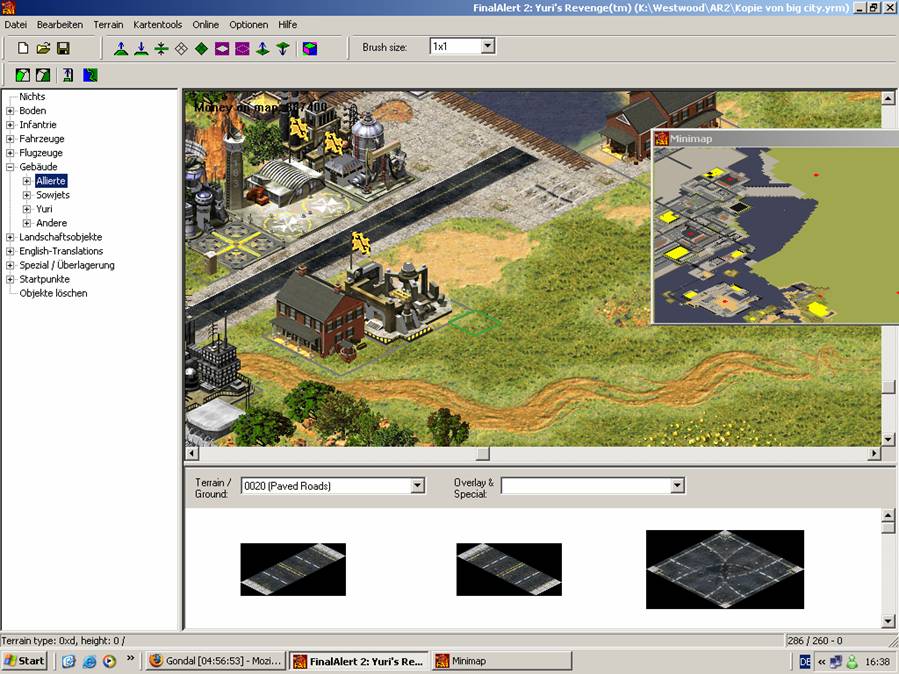Open the Terrain menu
Image resolution: width=899 pixels, height=674 pixels.
click(x=108, y=24)
